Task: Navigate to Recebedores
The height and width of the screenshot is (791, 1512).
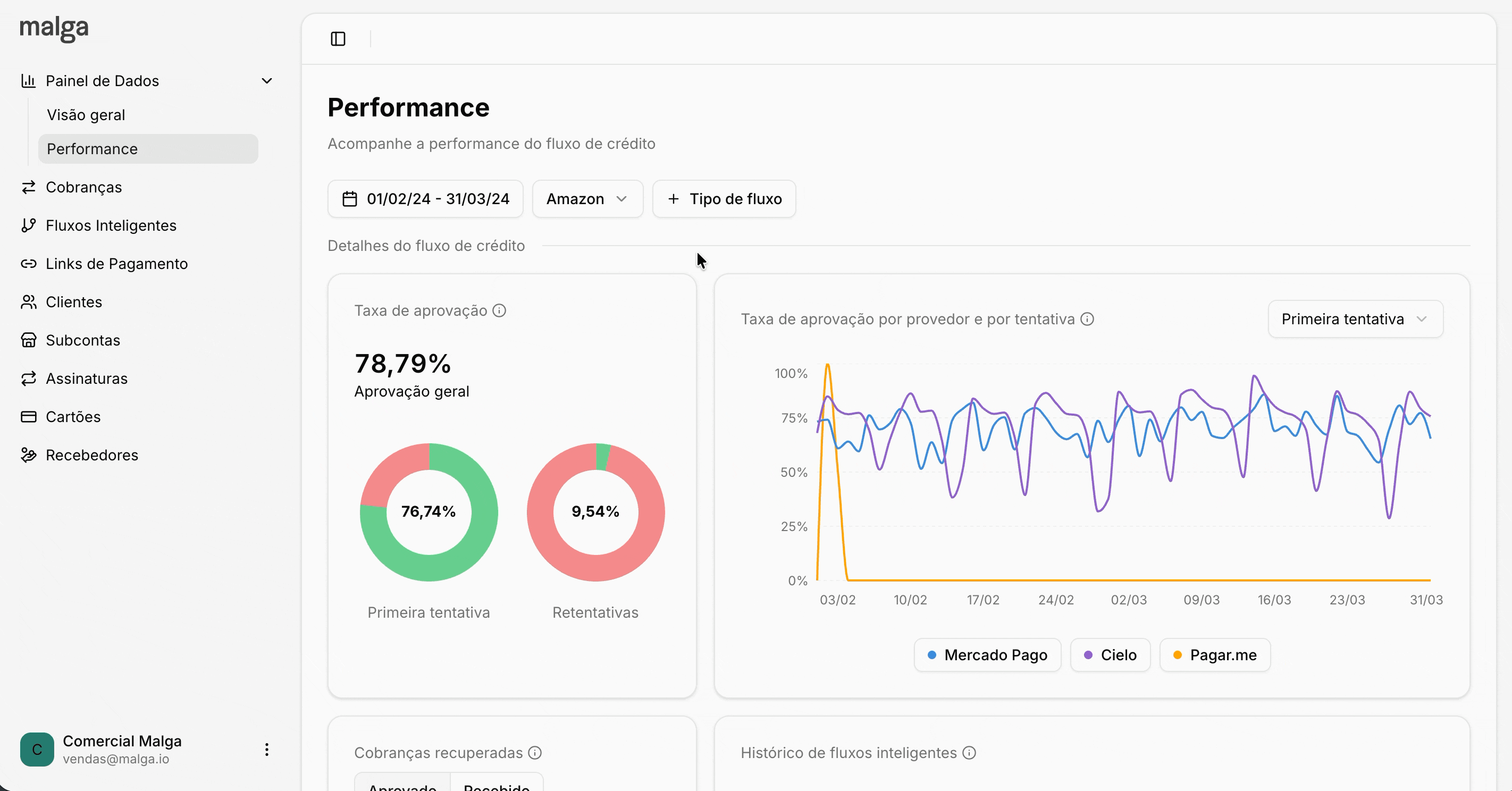Action: [x=92, y=455]
